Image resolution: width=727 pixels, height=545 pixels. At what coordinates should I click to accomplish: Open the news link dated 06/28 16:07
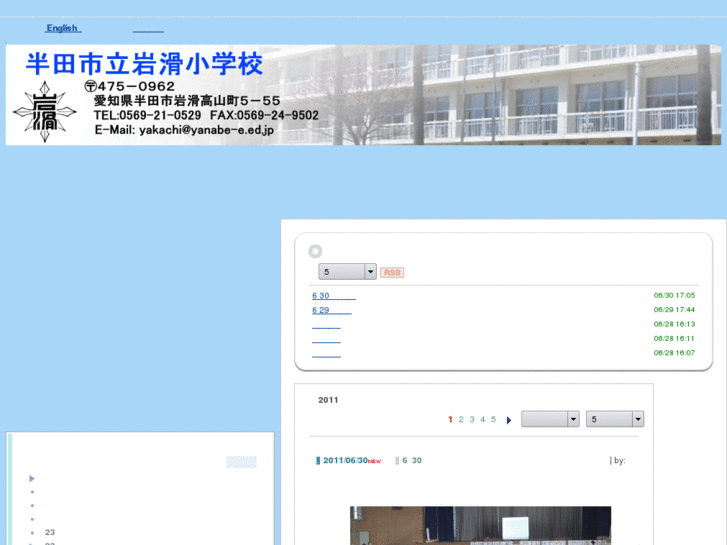click(x=326, y=354)
